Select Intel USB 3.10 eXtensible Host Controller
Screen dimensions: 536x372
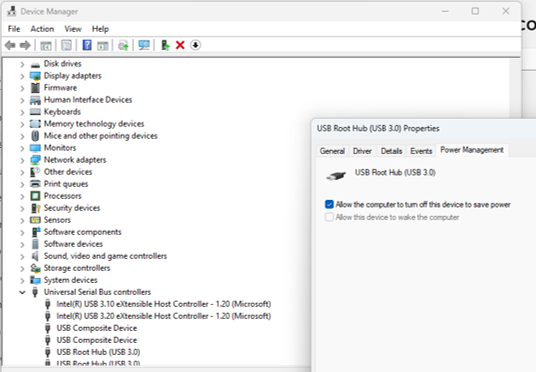(x=163, y=304)
